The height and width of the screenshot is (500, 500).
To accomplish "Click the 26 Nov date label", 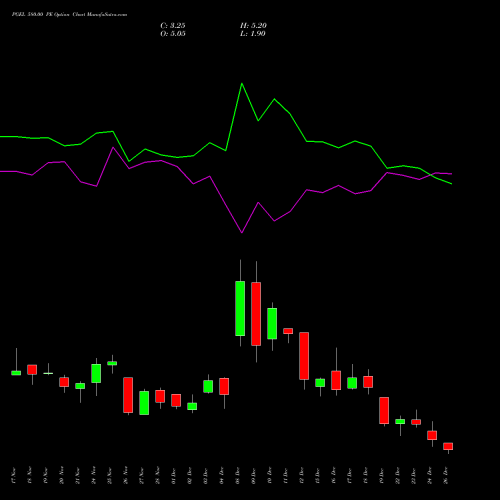I will pyautogui.click(x=125, y=476).
